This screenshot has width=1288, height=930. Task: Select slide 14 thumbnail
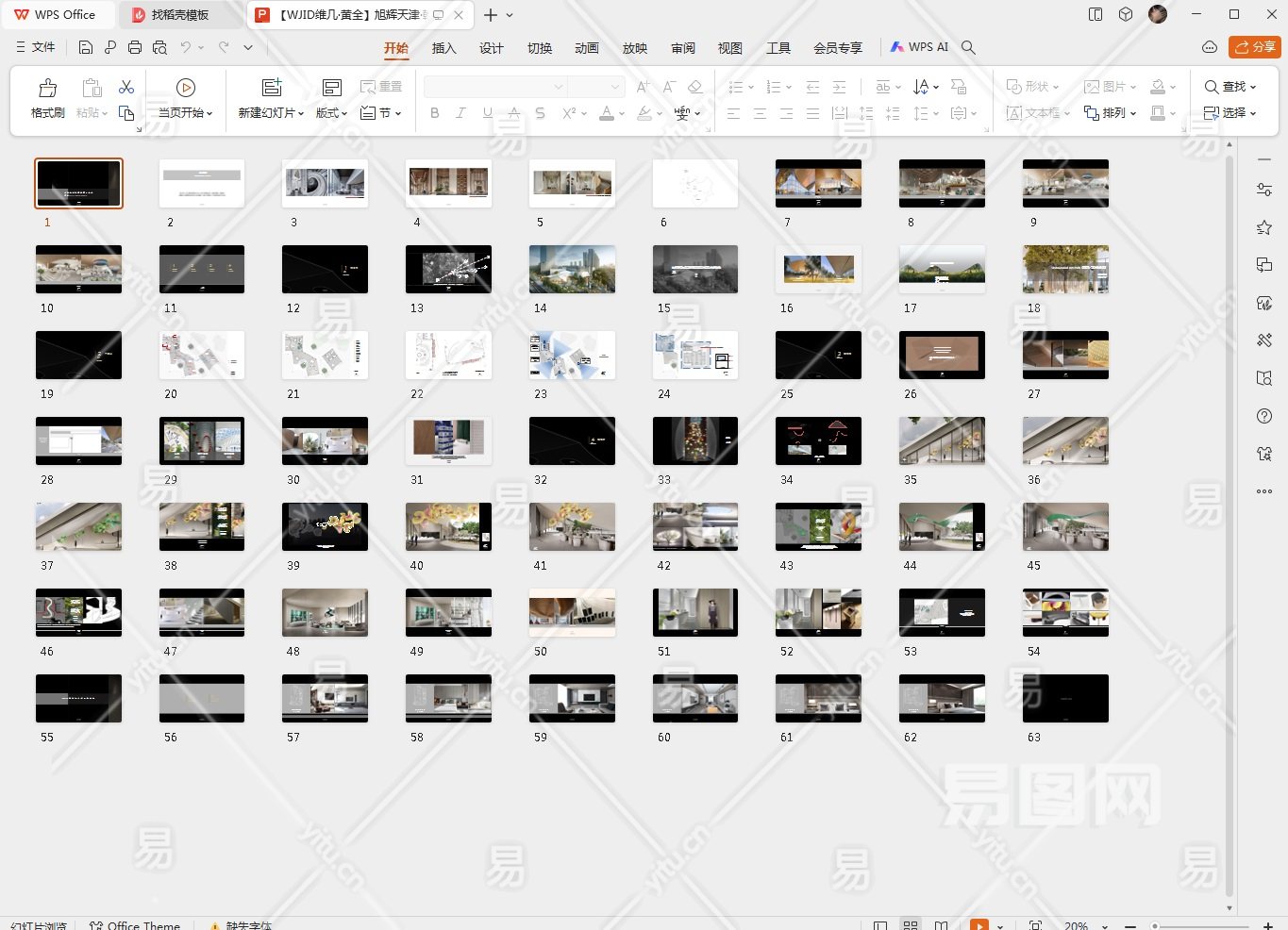tap(572, 270)
